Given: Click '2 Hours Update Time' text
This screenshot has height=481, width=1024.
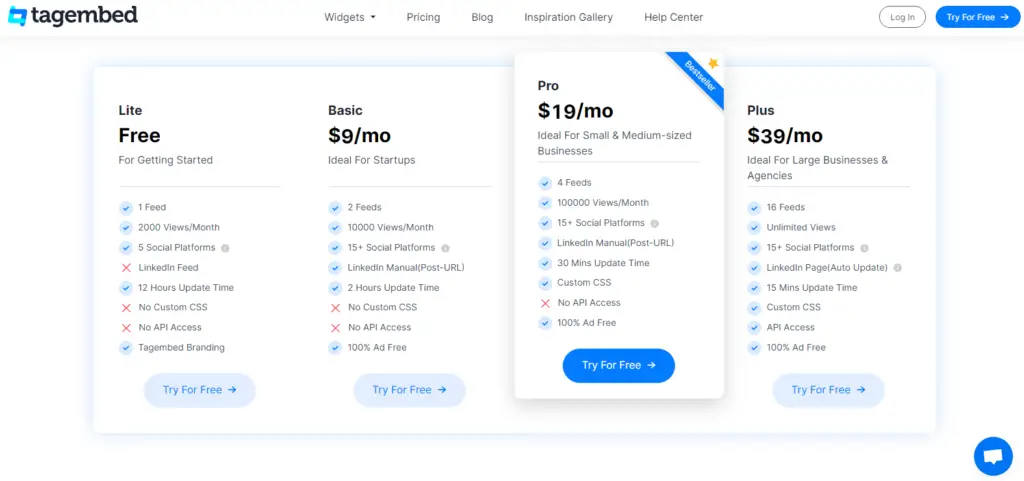Looking at the screenshot, I should 393,288.
